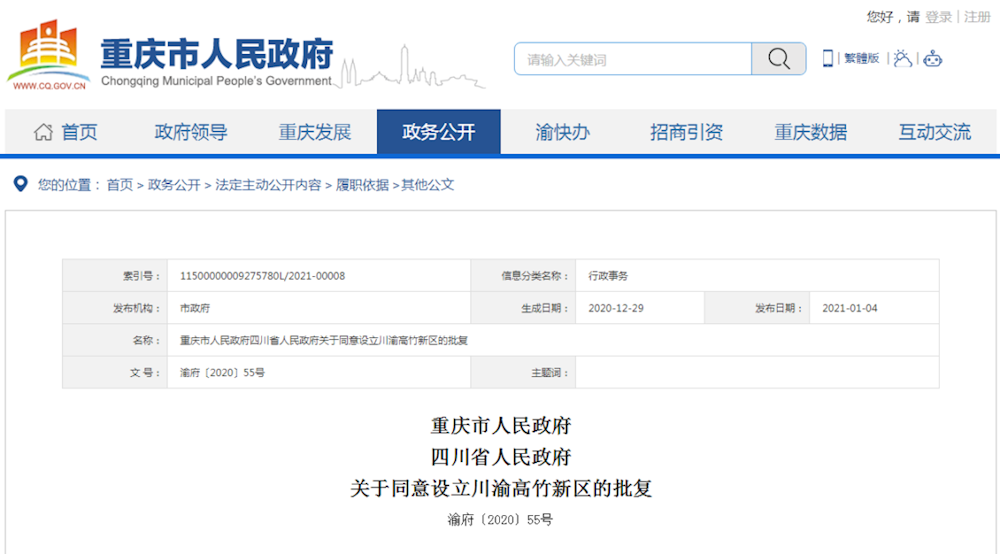The image size is (1000, 554).
Task: Go to 招商引资 navigation tab
Action: [x=686, y=132]
